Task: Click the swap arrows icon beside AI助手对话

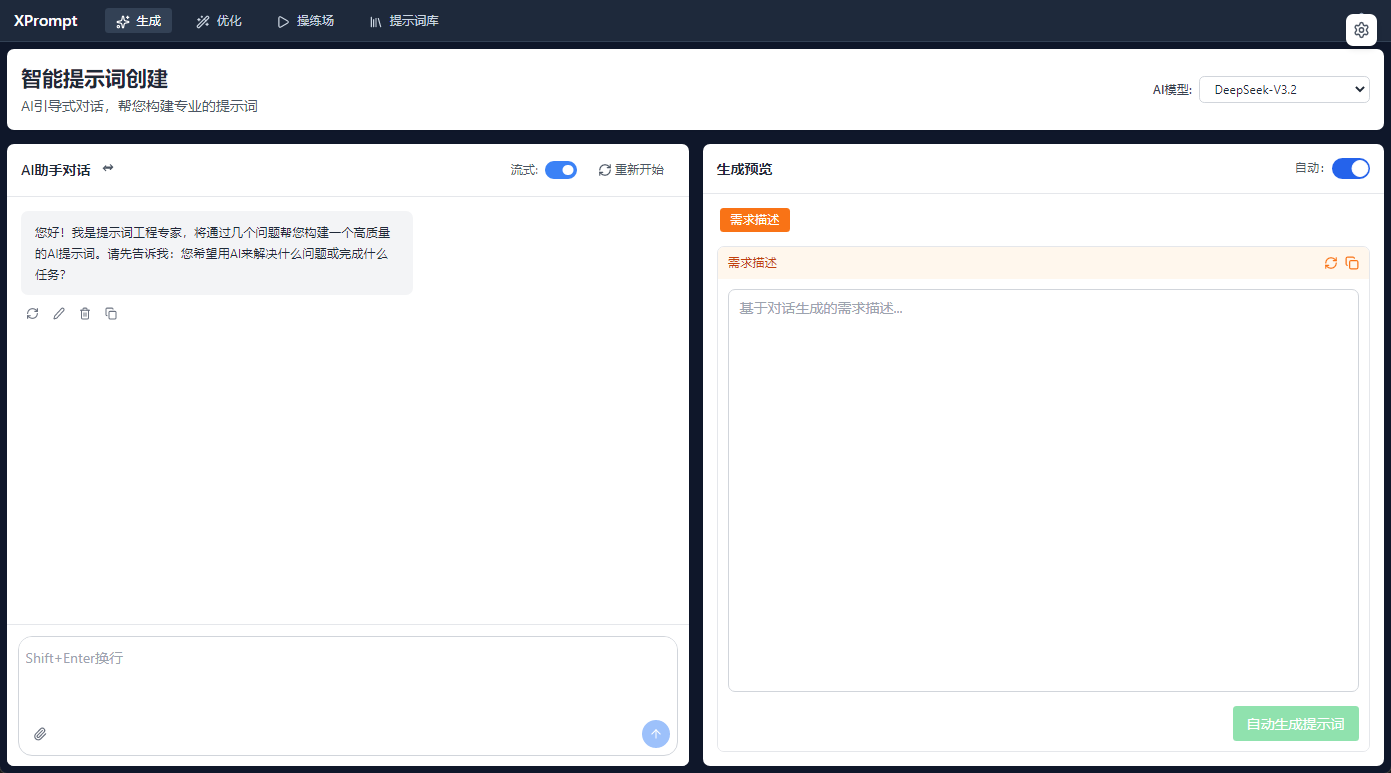Action: (x=108, y=168)
